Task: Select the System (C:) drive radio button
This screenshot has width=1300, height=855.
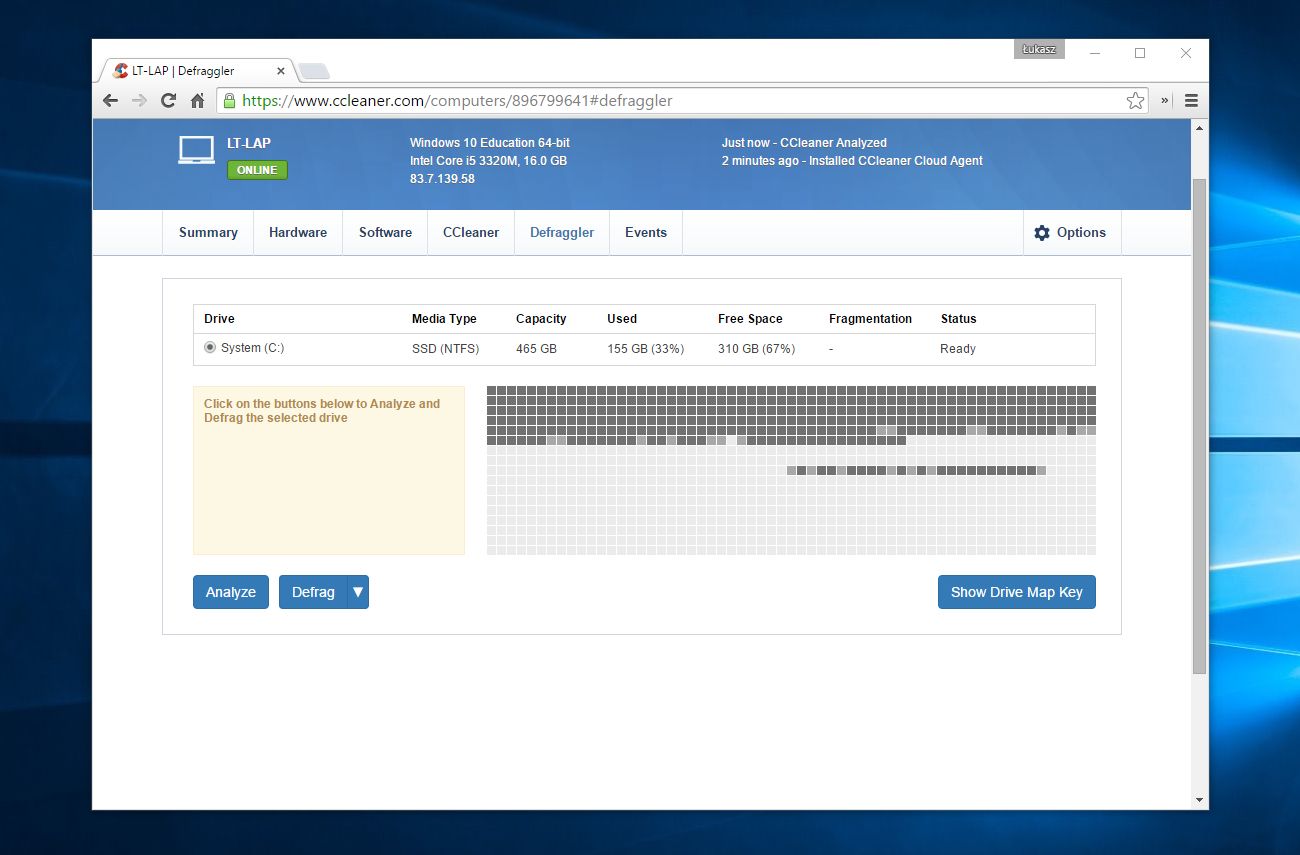Action: point(210,348)
